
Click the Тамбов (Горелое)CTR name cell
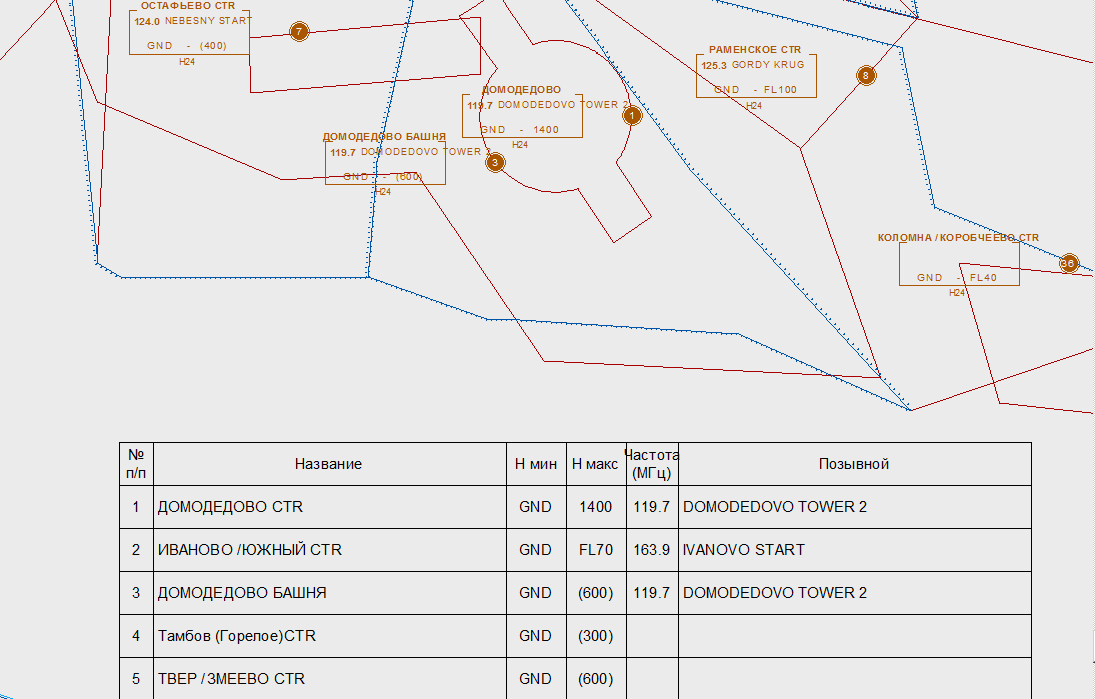point(237,636)
